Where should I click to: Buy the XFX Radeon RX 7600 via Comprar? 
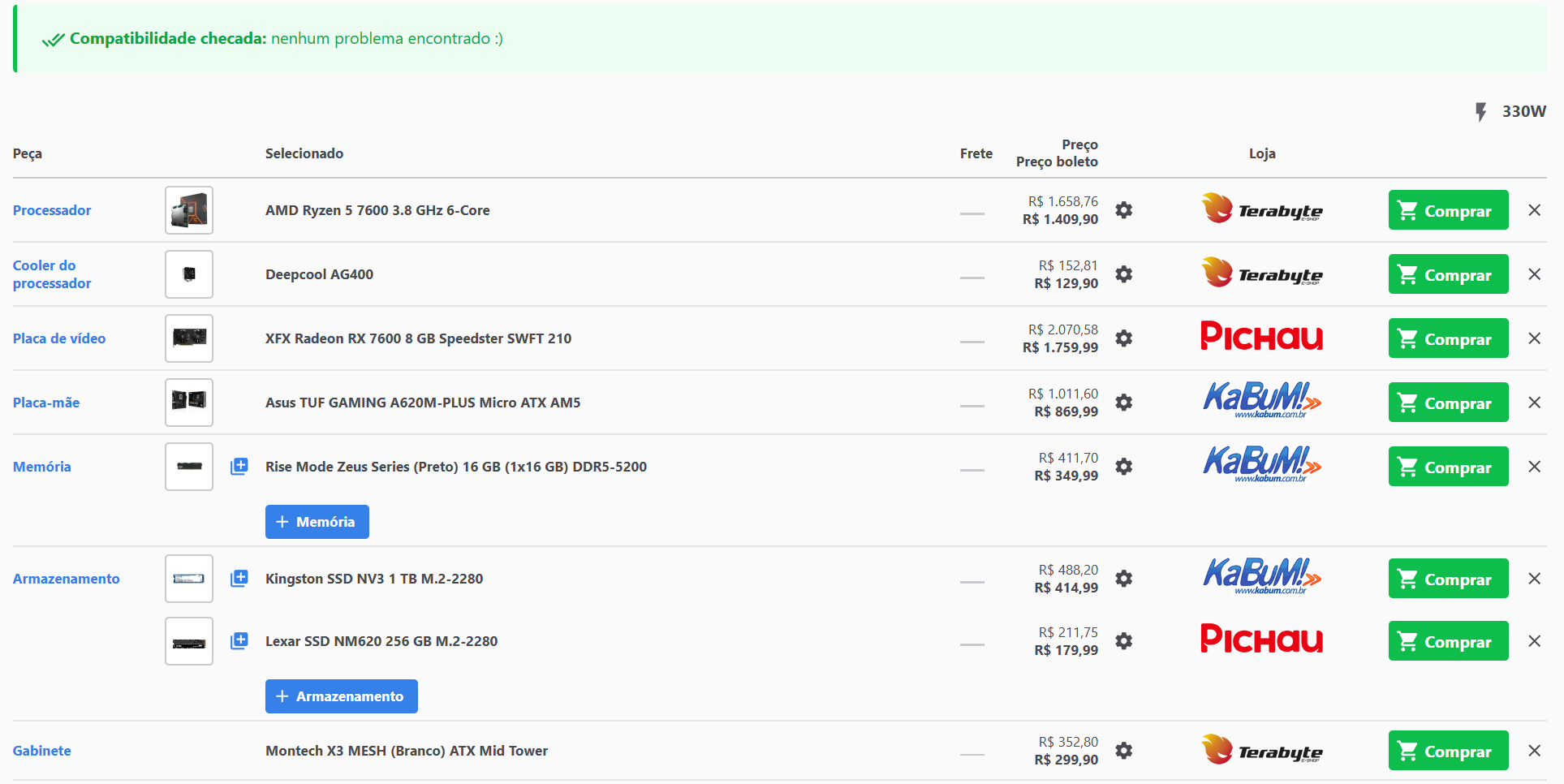point(1448,338)
